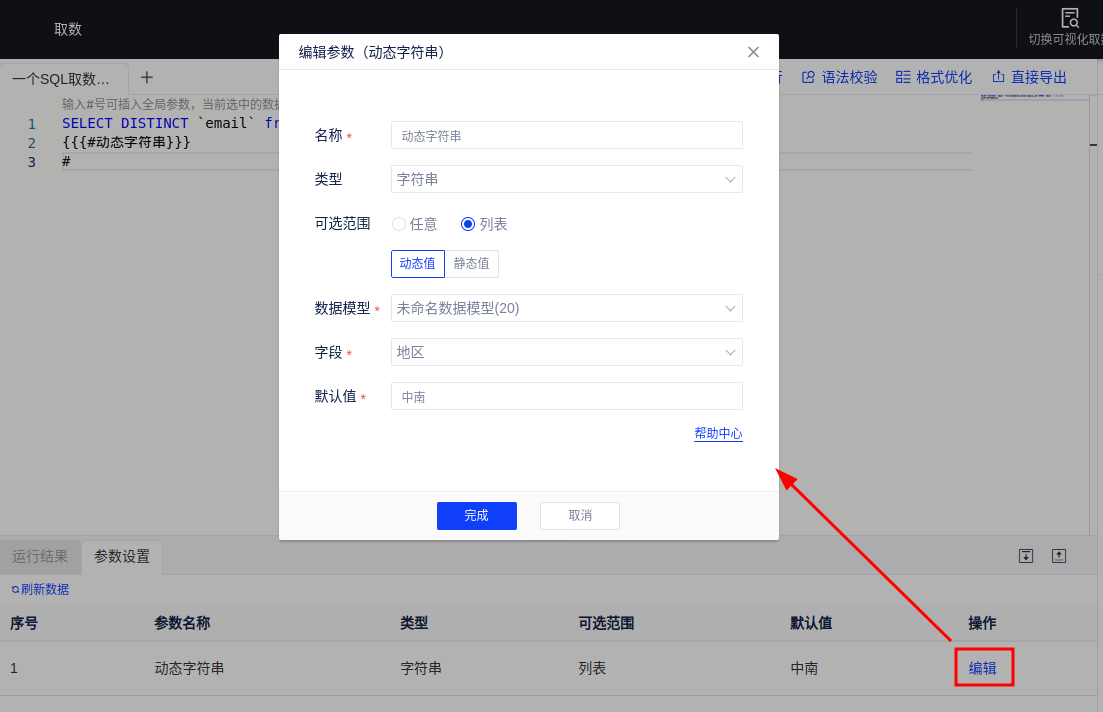This screenshot has width=1103, height=712.
Task: Click the 完成 button
Action: (x=476, y=516)
